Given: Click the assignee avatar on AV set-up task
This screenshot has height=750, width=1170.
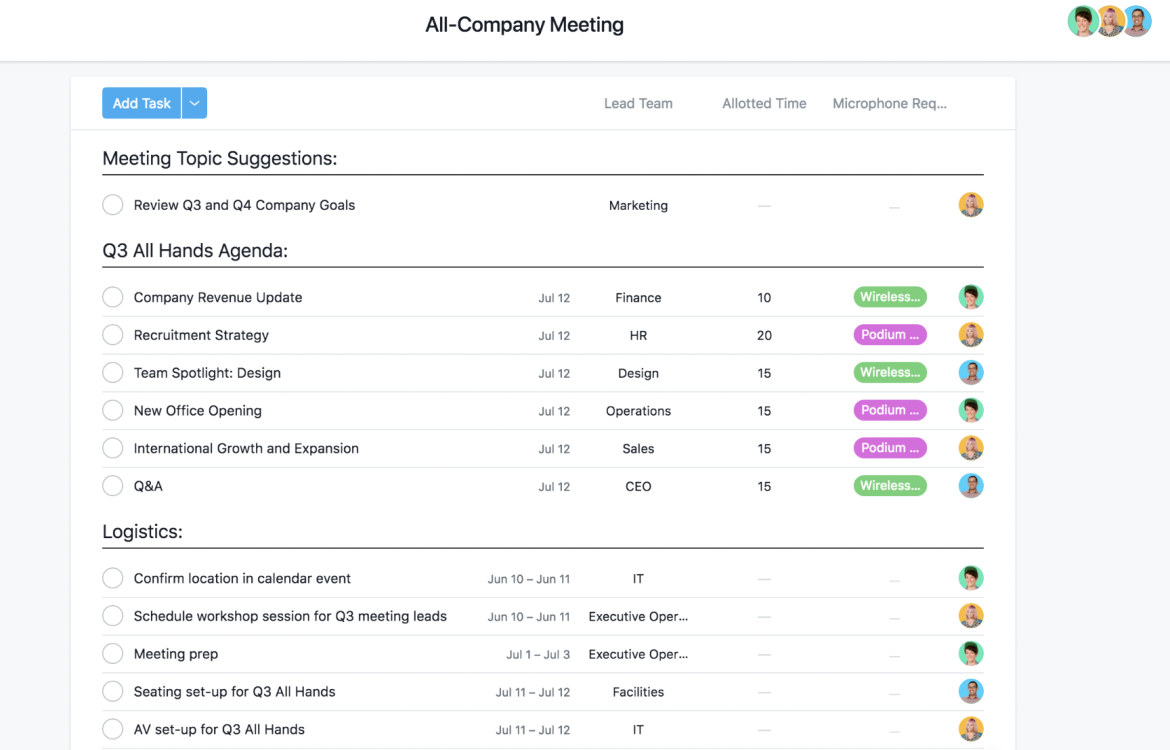Looking at the screenshot, I should coord(971,729).
